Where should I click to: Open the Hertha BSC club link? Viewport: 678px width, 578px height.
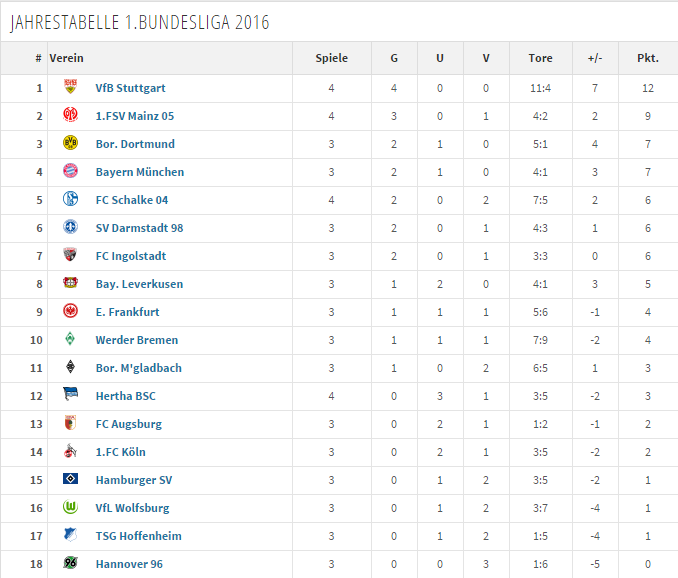pos(125,396)
